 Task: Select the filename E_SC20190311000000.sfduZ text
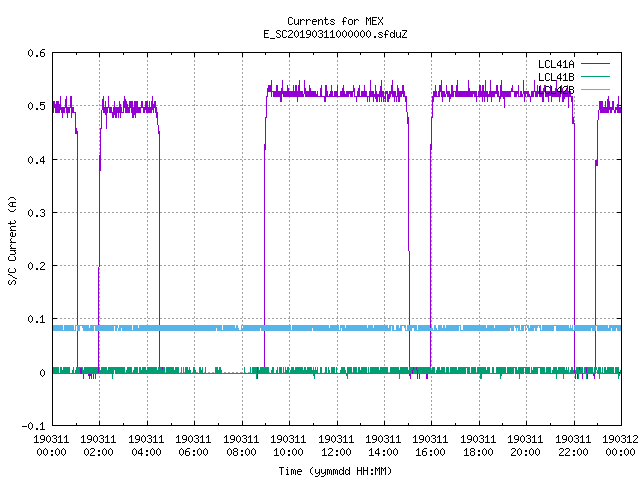(335, 34)
